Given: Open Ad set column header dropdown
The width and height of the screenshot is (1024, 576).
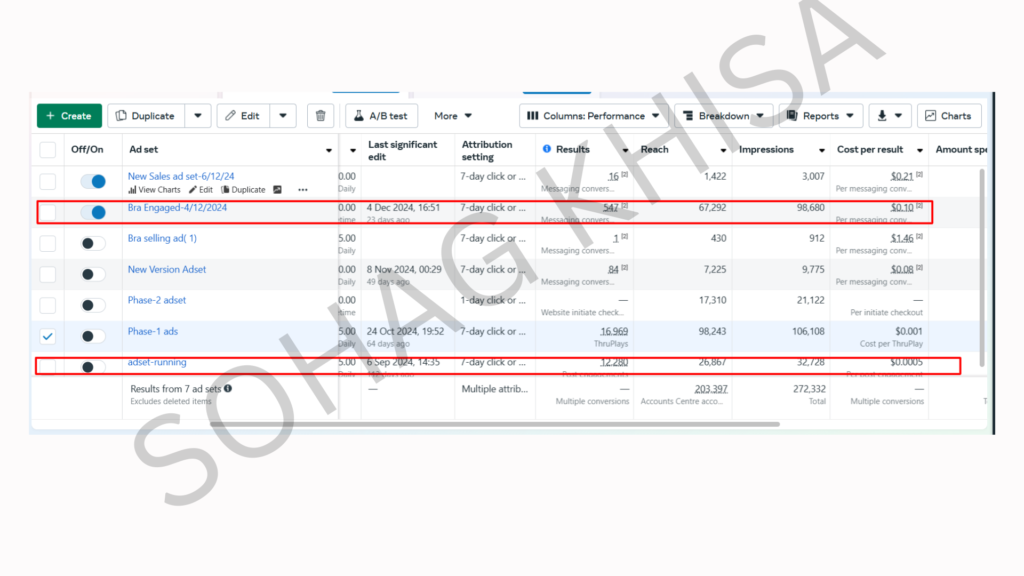Looking at the screenshot, I should [x=328, y=150].
